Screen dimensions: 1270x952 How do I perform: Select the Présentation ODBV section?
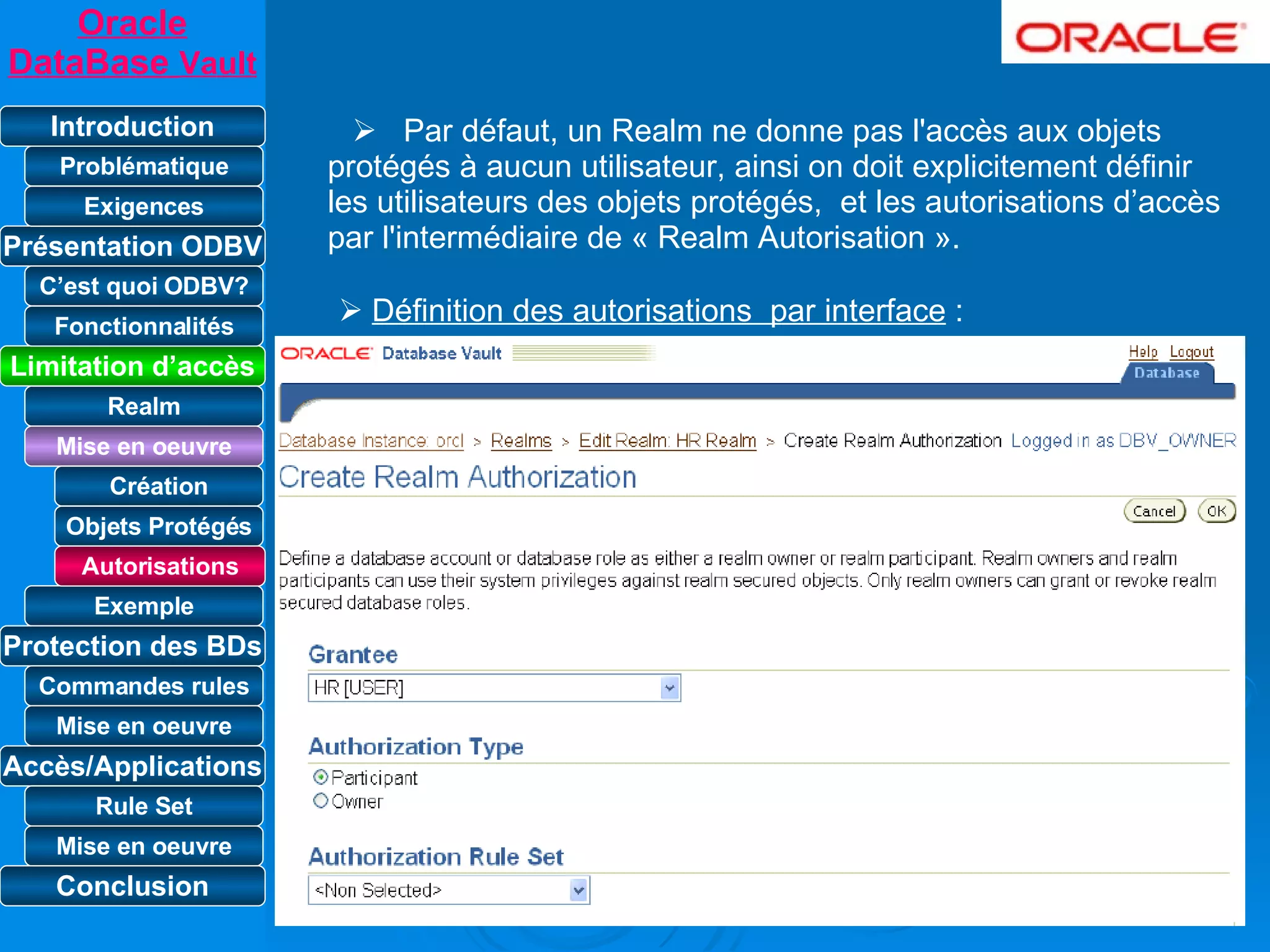pos(133,246)
